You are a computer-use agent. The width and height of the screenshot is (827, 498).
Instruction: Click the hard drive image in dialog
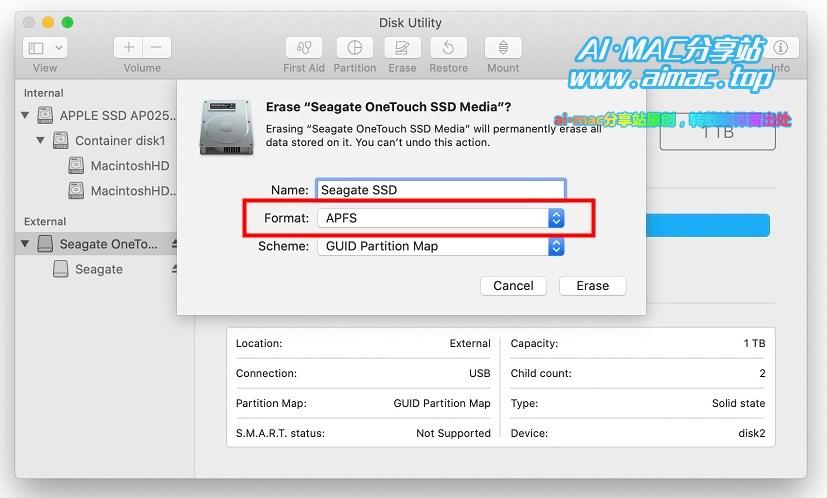[x=227, y=127]
